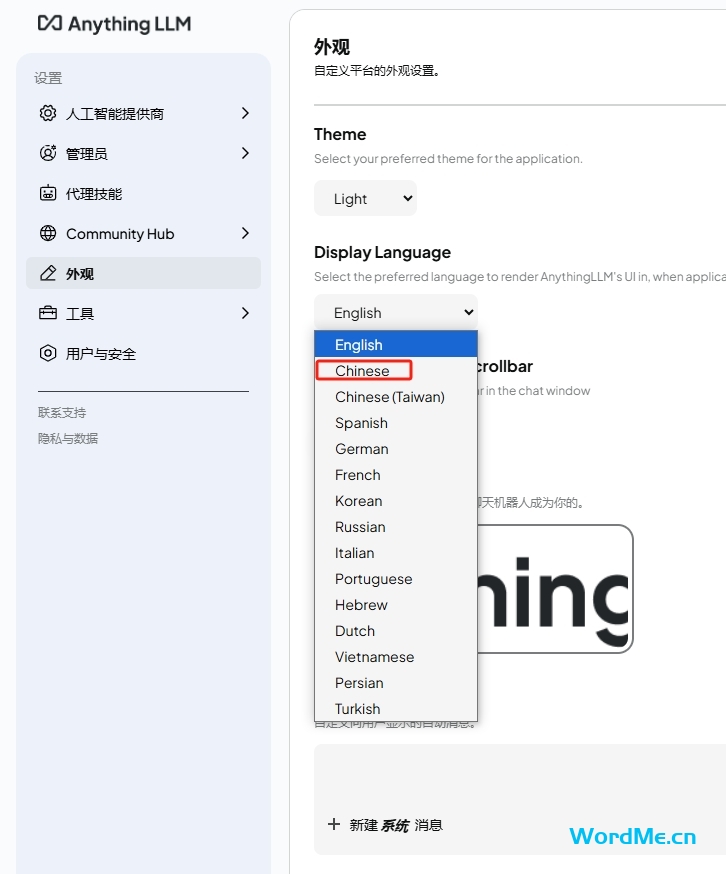Click the robot icon beside 代理技能
This screenshot has height=874, width=726.
coord(48,193)
